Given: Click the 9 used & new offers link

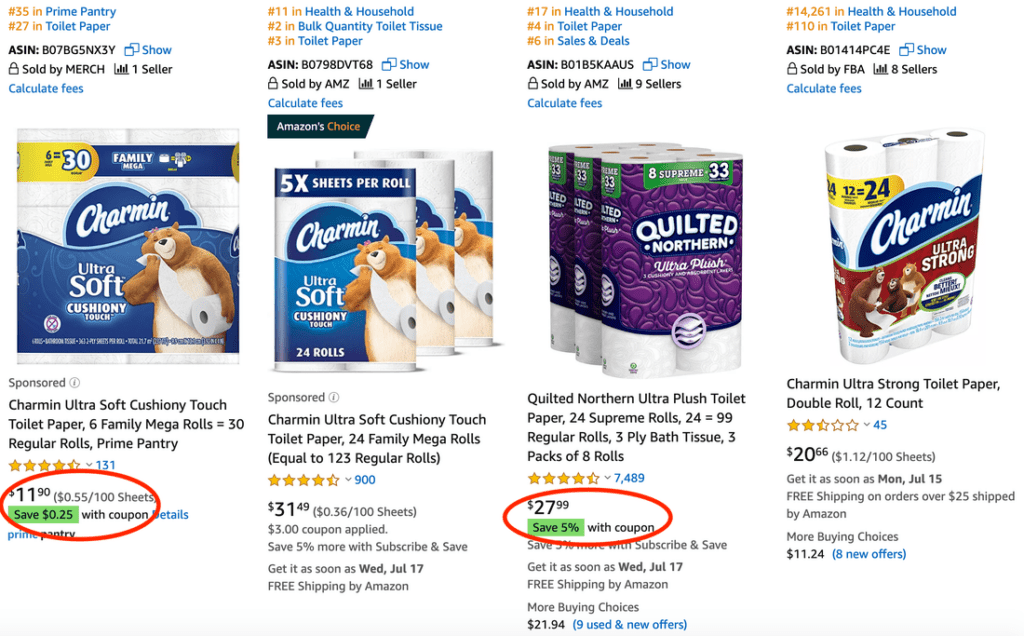Looking at the screenshot, I should (x=629, y=625).
